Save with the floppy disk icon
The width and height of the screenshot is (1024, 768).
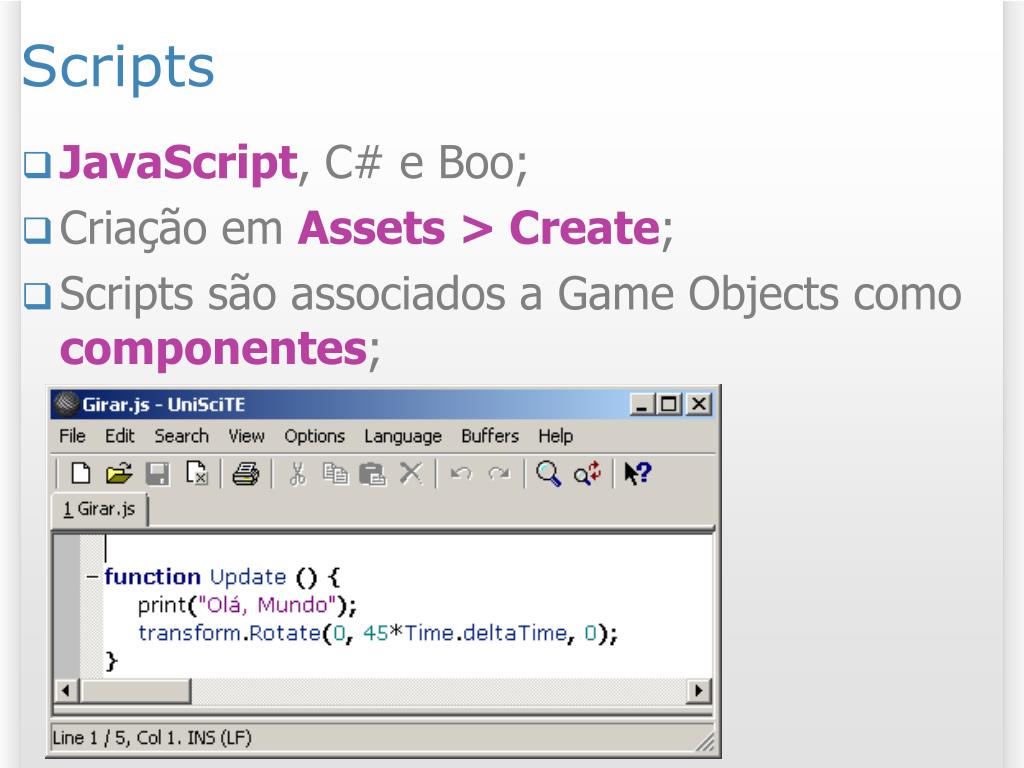point(157,473)
